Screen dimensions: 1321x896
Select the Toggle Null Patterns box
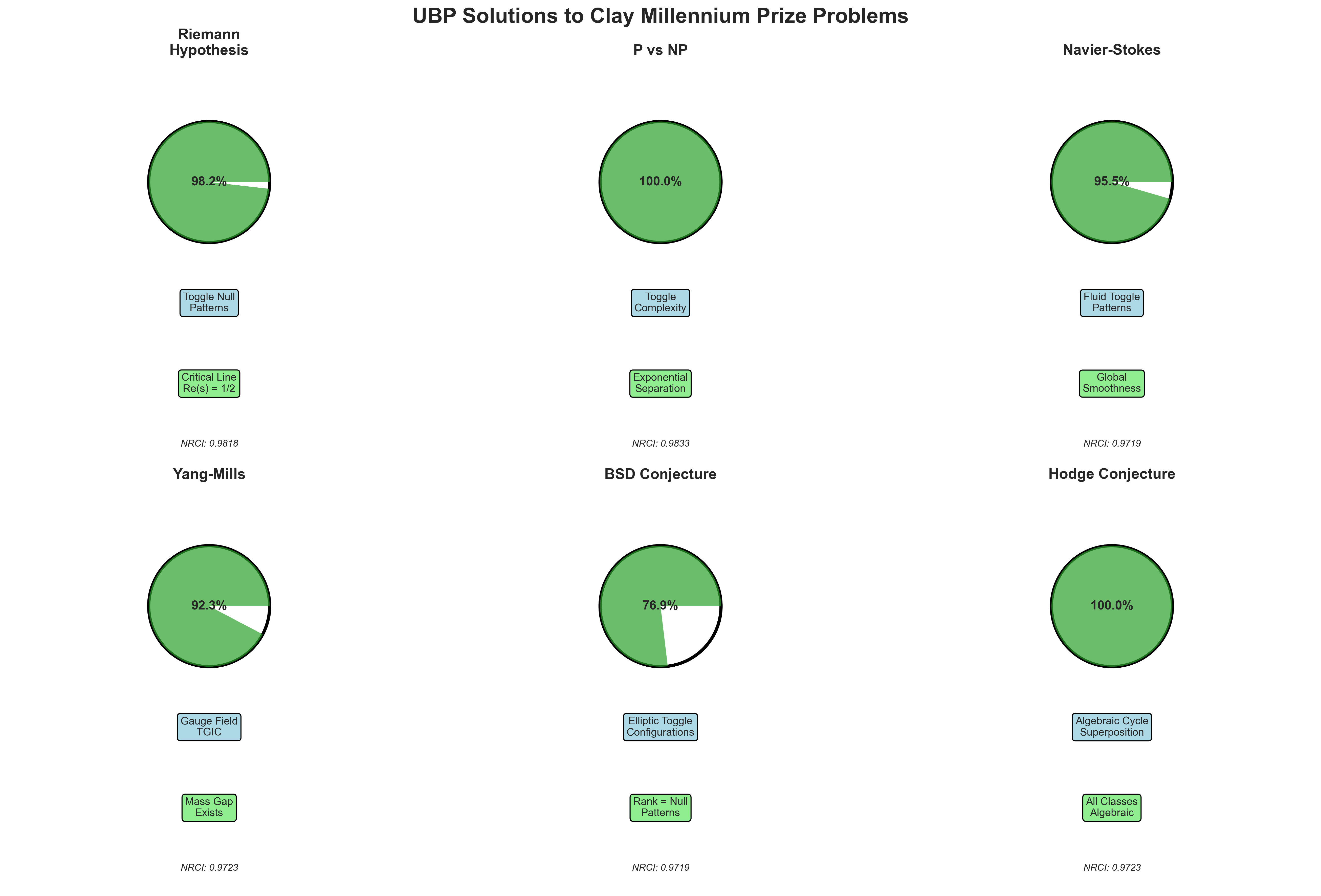209,302
